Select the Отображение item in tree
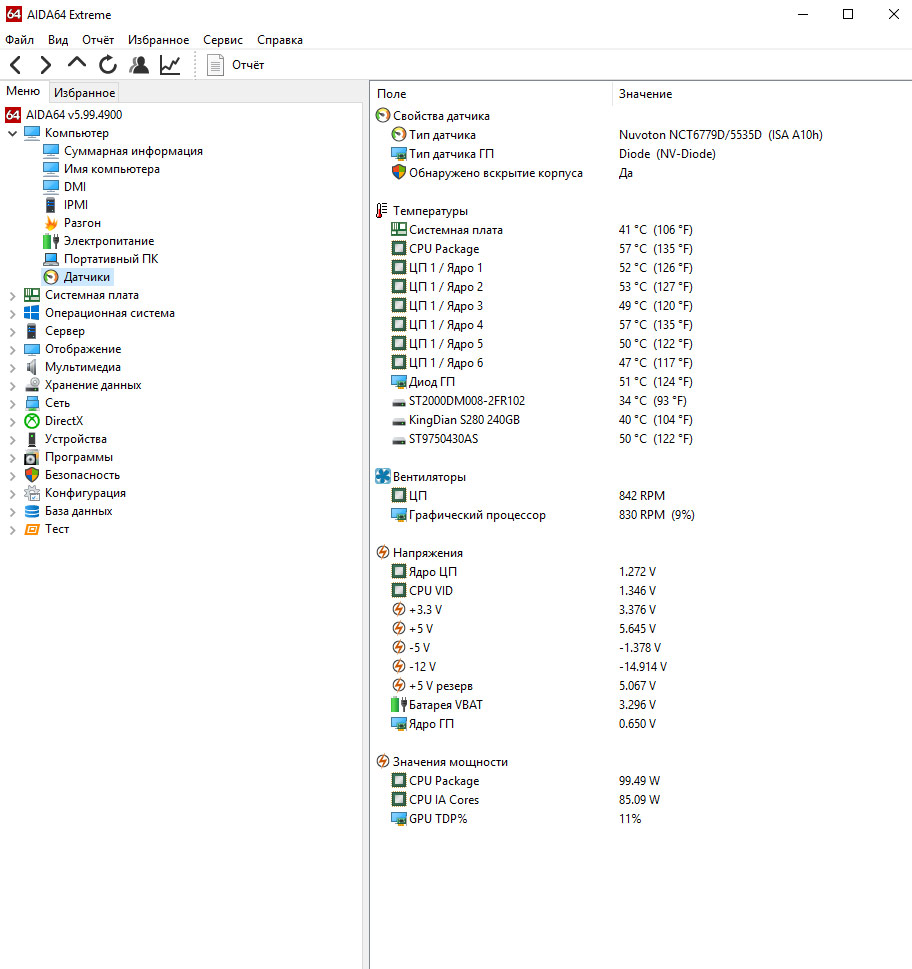This screenshot has height=969, width=912. [83, 349]
